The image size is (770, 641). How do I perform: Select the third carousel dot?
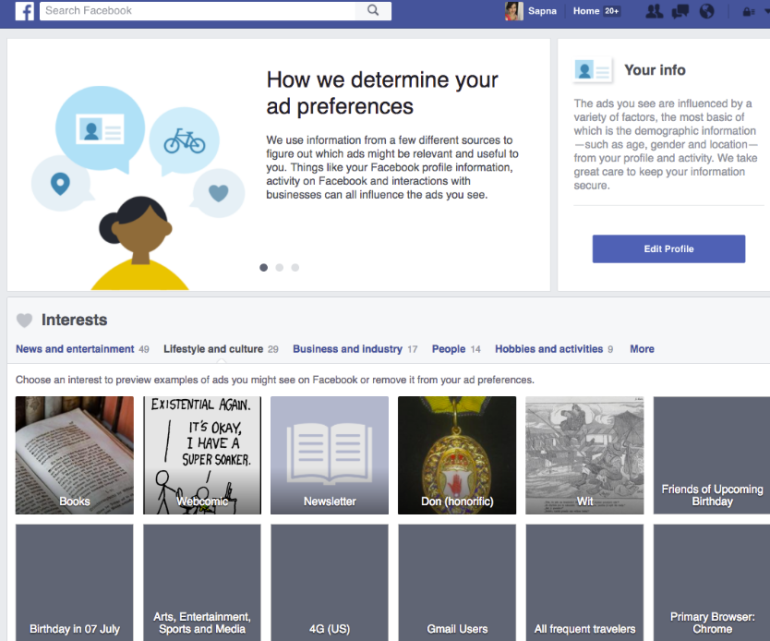pyautogui.click(x=295, y=268)
